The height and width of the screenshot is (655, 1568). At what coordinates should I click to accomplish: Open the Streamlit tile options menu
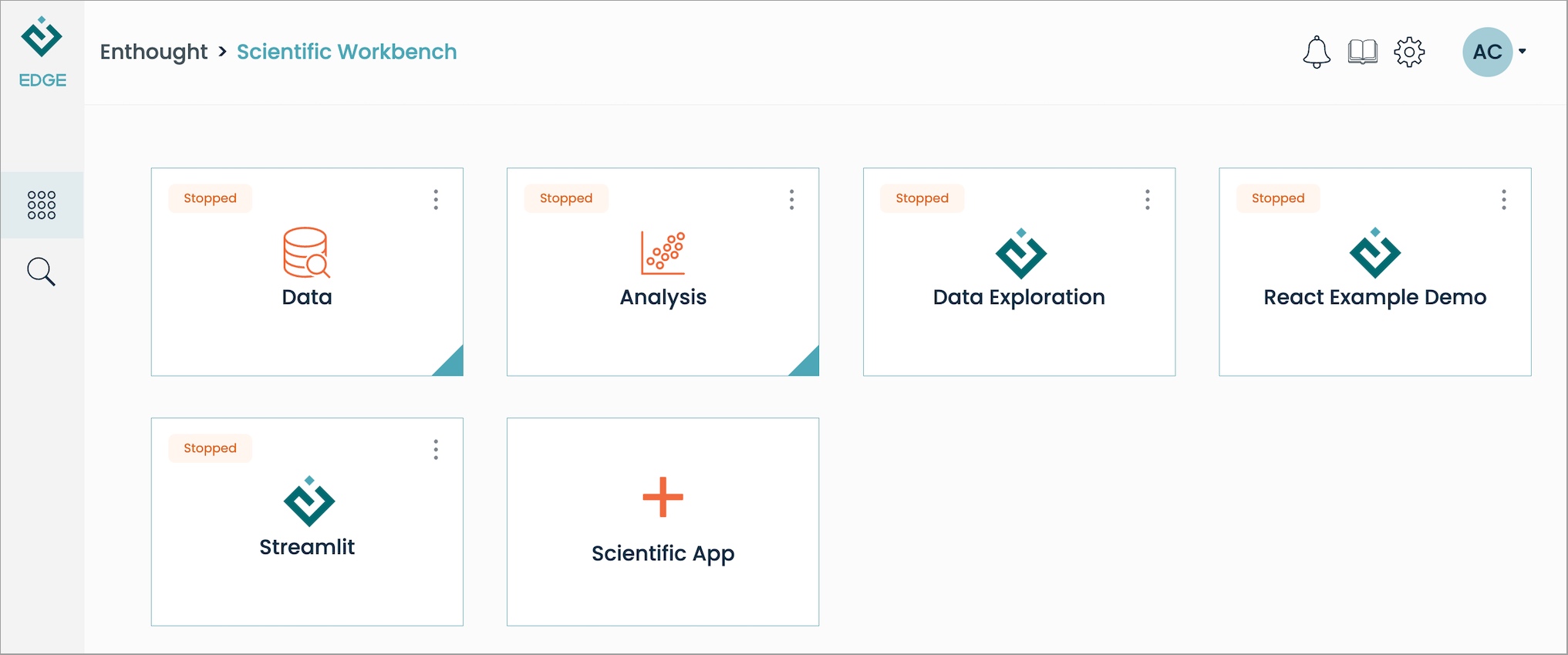click(436, 450)
